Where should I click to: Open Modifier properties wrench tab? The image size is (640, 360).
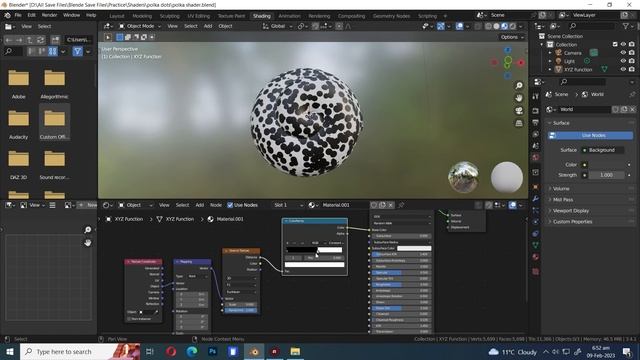(536, 199)
